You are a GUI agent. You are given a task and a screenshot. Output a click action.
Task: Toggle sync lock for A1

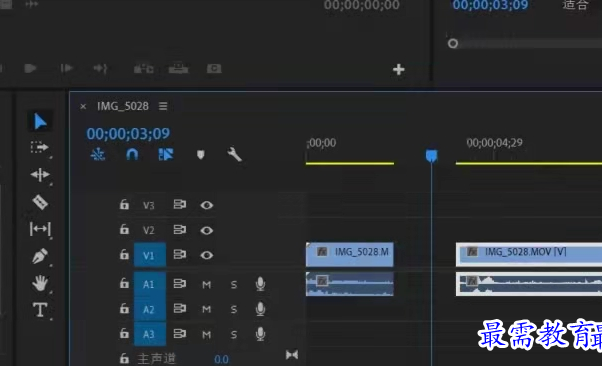click(x=180, y=284)
